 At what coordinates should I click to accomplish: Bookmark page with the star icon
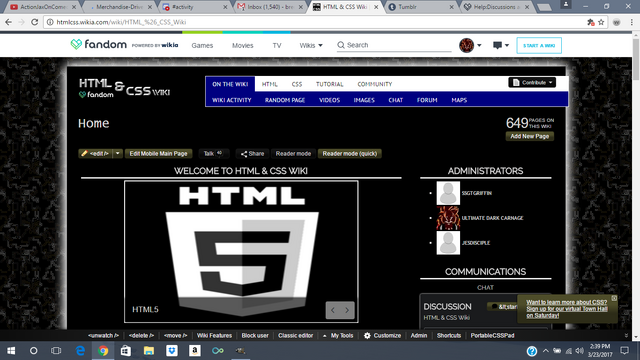point(601,22)
